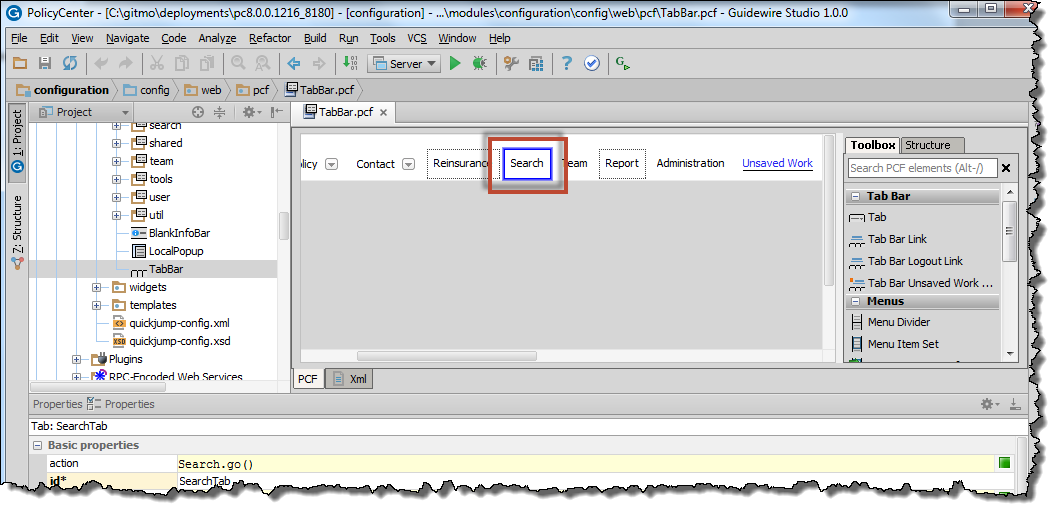This screenshot has width=1060, height=513.
Task: Click the Synchronize refresh arrows icon
Action: [70, 64]
